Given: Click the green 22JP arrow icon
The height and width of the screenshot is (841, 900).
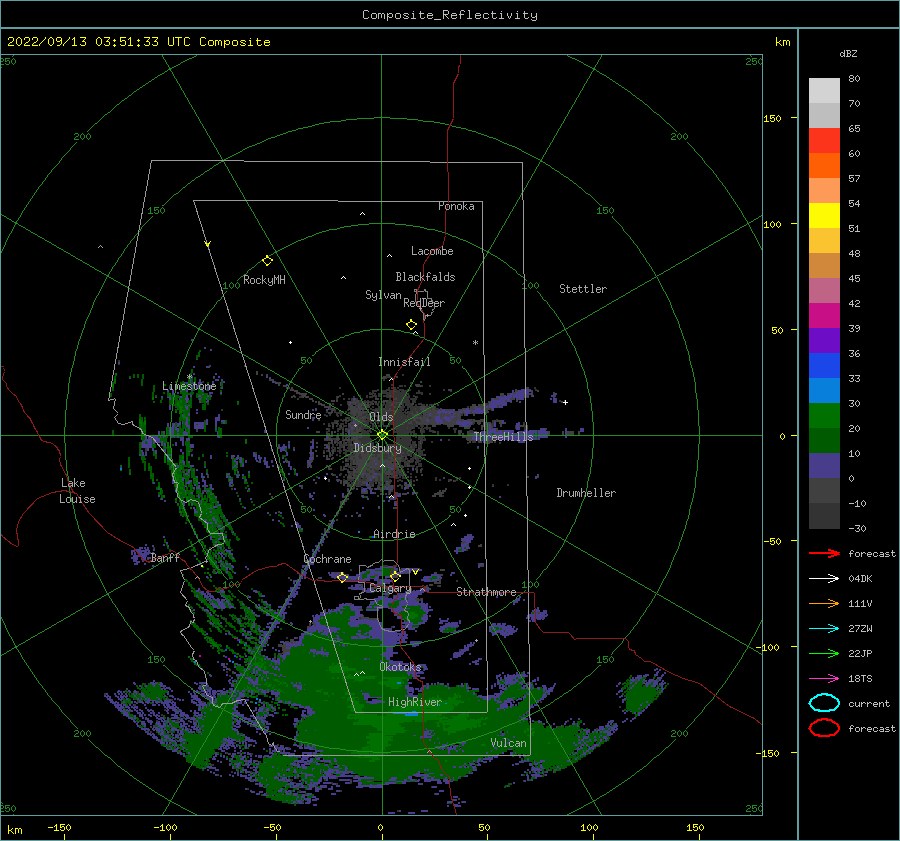Looking at the screenshot, I should tap(824, 653).
